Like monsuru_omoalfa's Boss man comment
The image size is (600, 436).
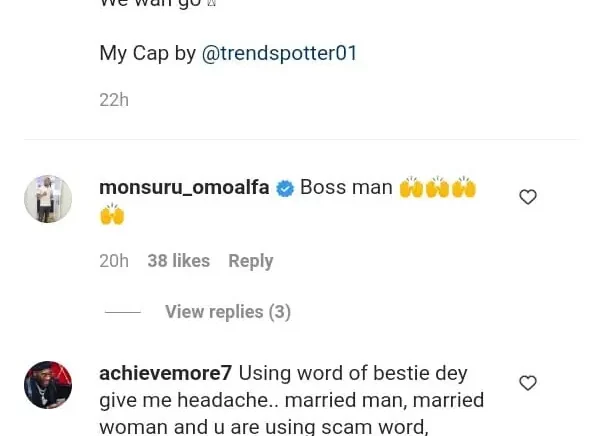pyautogui.click(x=528, y=197)
